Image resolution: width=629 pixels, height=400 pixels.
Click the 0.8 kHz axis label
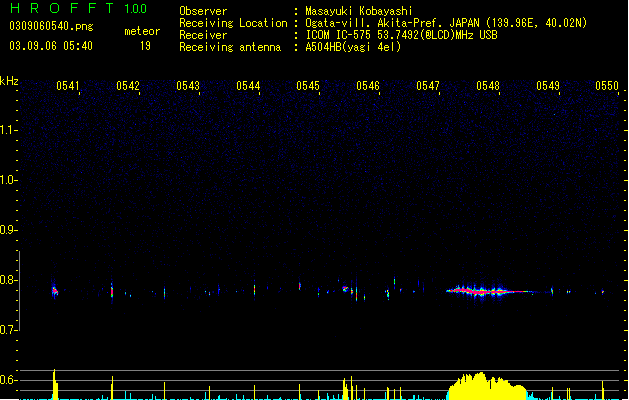coord(8,280)
